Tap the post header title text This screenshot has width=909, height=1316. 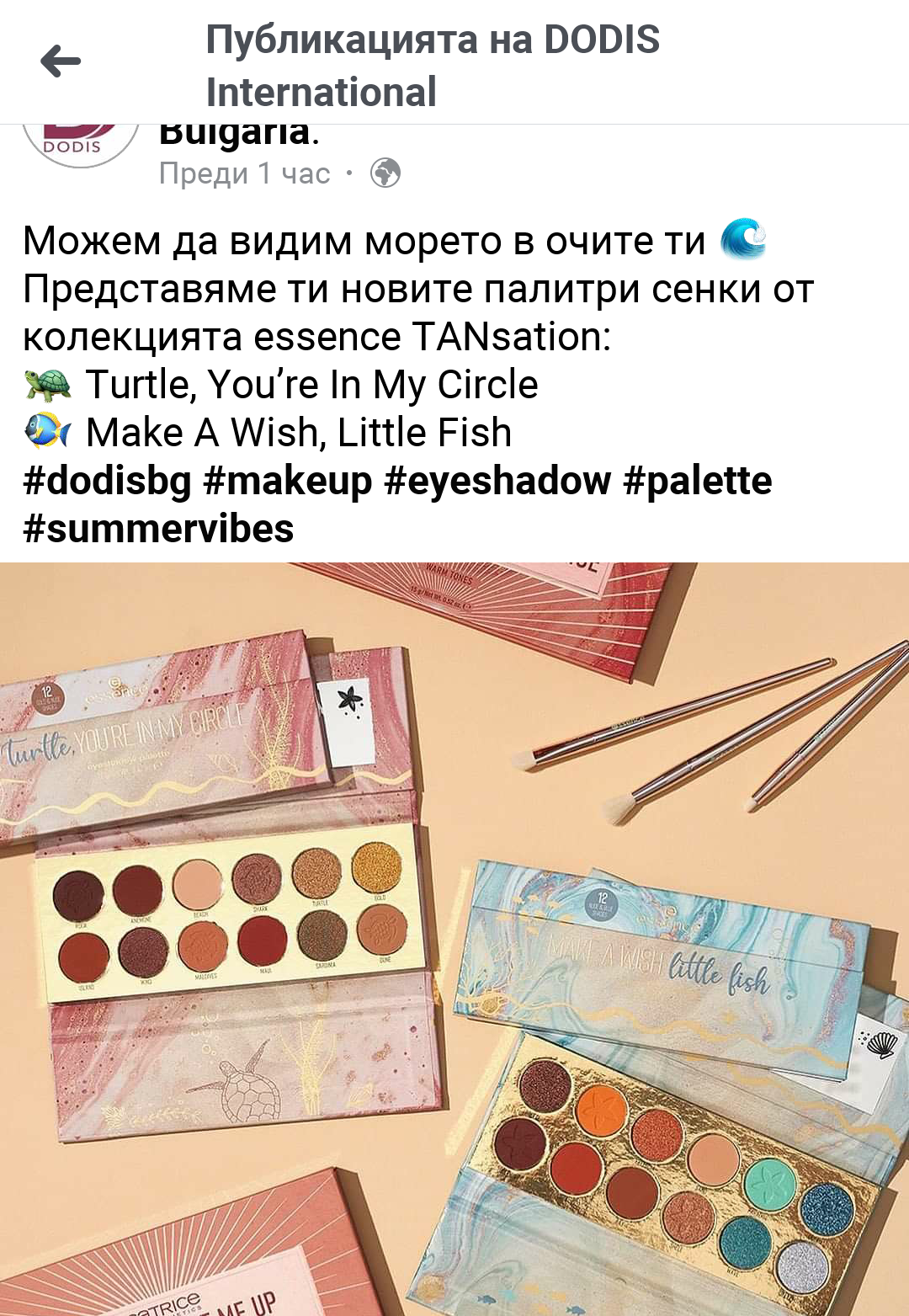pyautogui.click(x=433, y=66)
